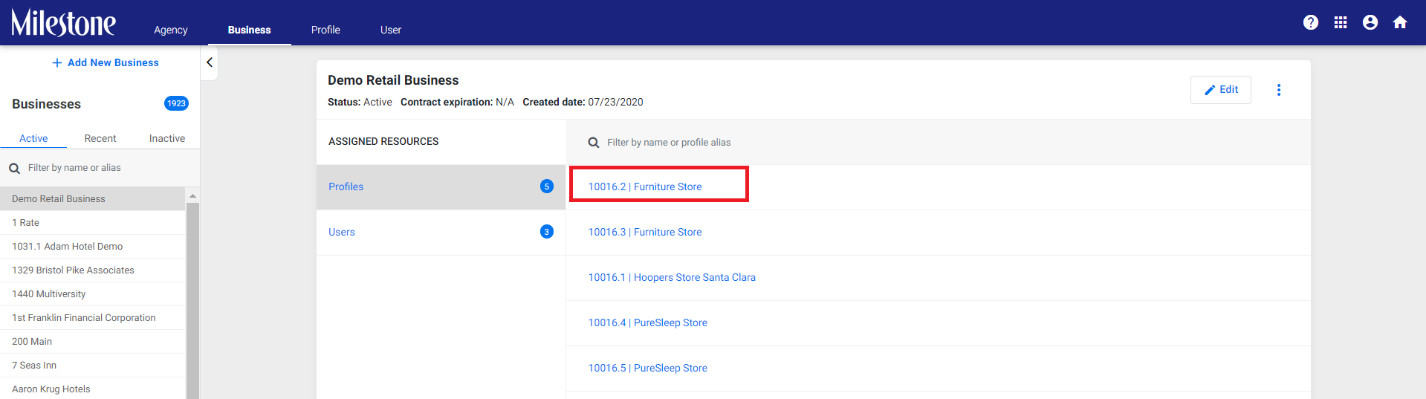The image size is (1426, 399).
Task: Click the search icon in the profile filter
Action: click(x=593, y=143)
